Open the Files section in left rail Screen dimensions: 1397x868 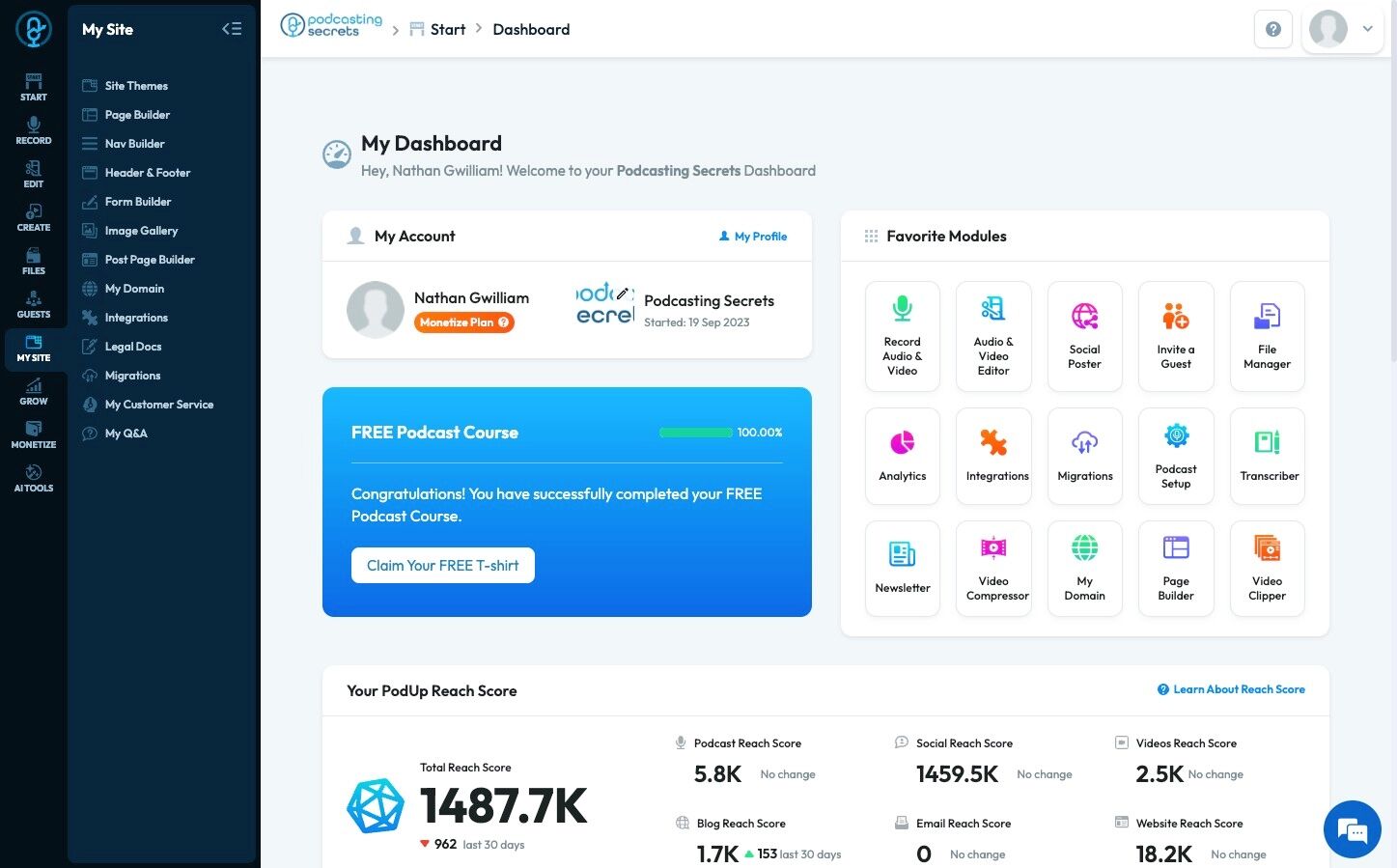(x=34, y=261)
